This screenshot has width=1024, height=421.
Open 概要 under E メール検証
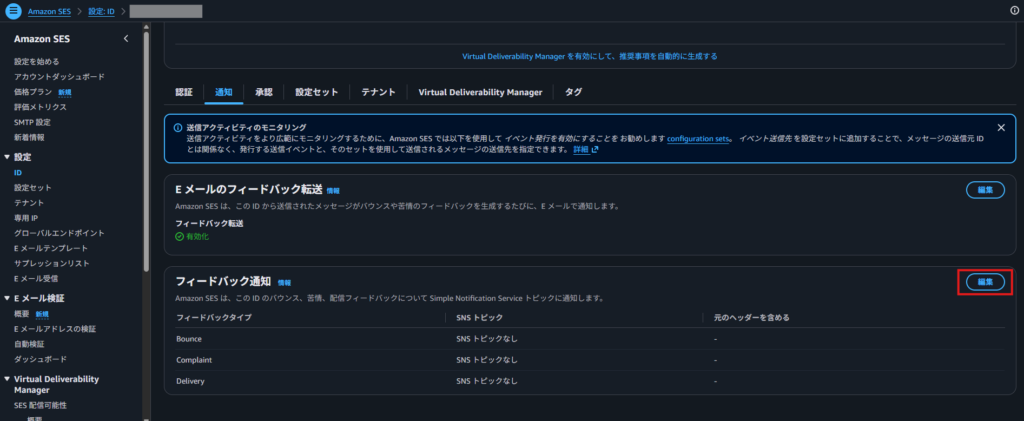[22, 314]
